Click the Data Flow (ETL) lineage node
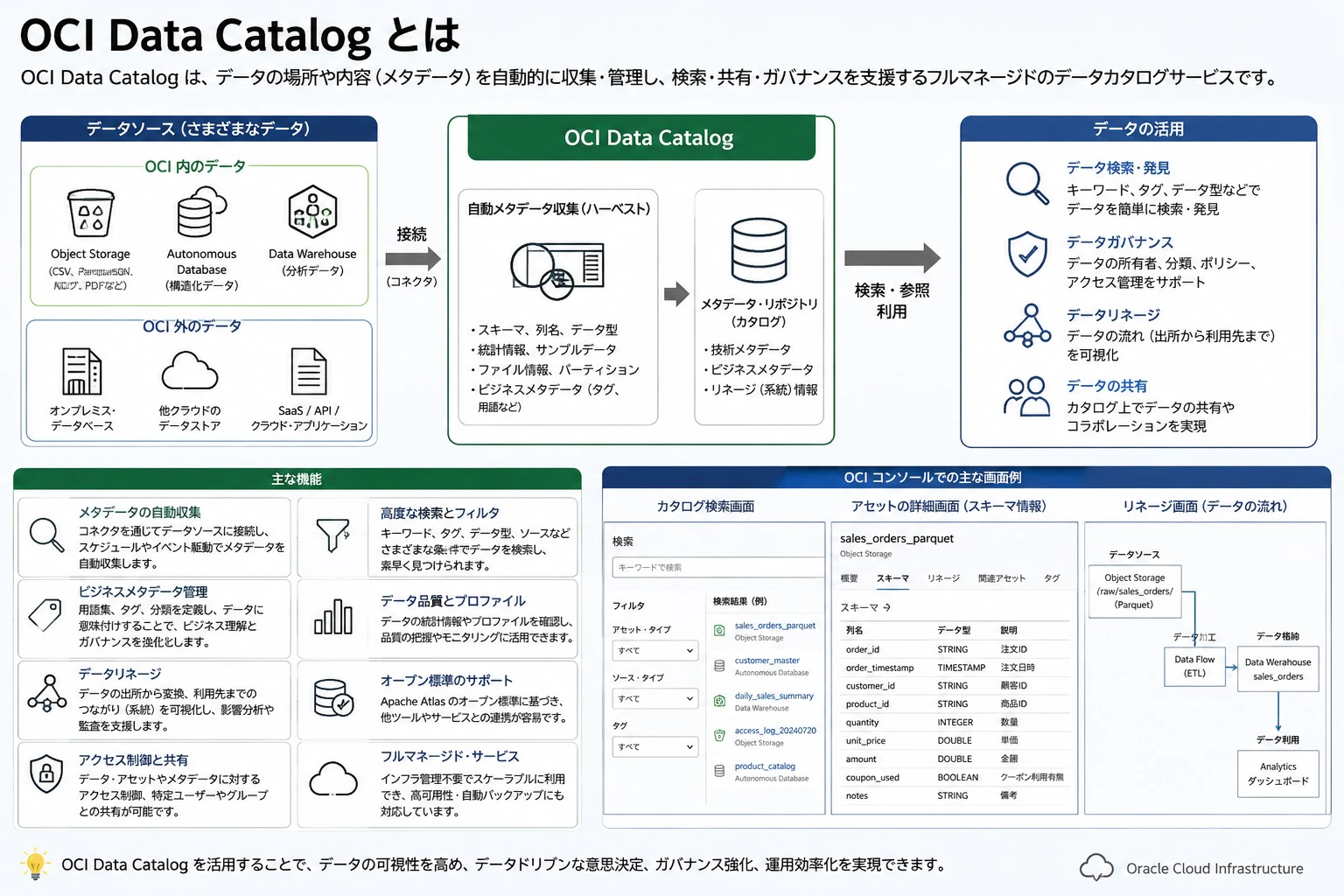The height and width of the screenshot is (896, 1344). 1194,667
